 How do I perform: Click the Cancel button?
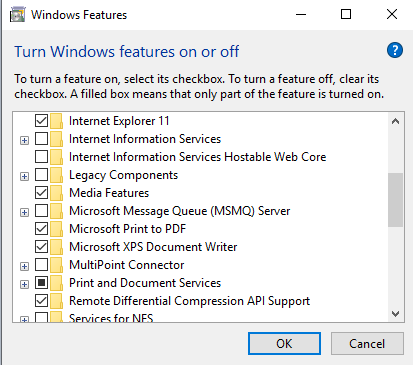click(x=367, y=343)
